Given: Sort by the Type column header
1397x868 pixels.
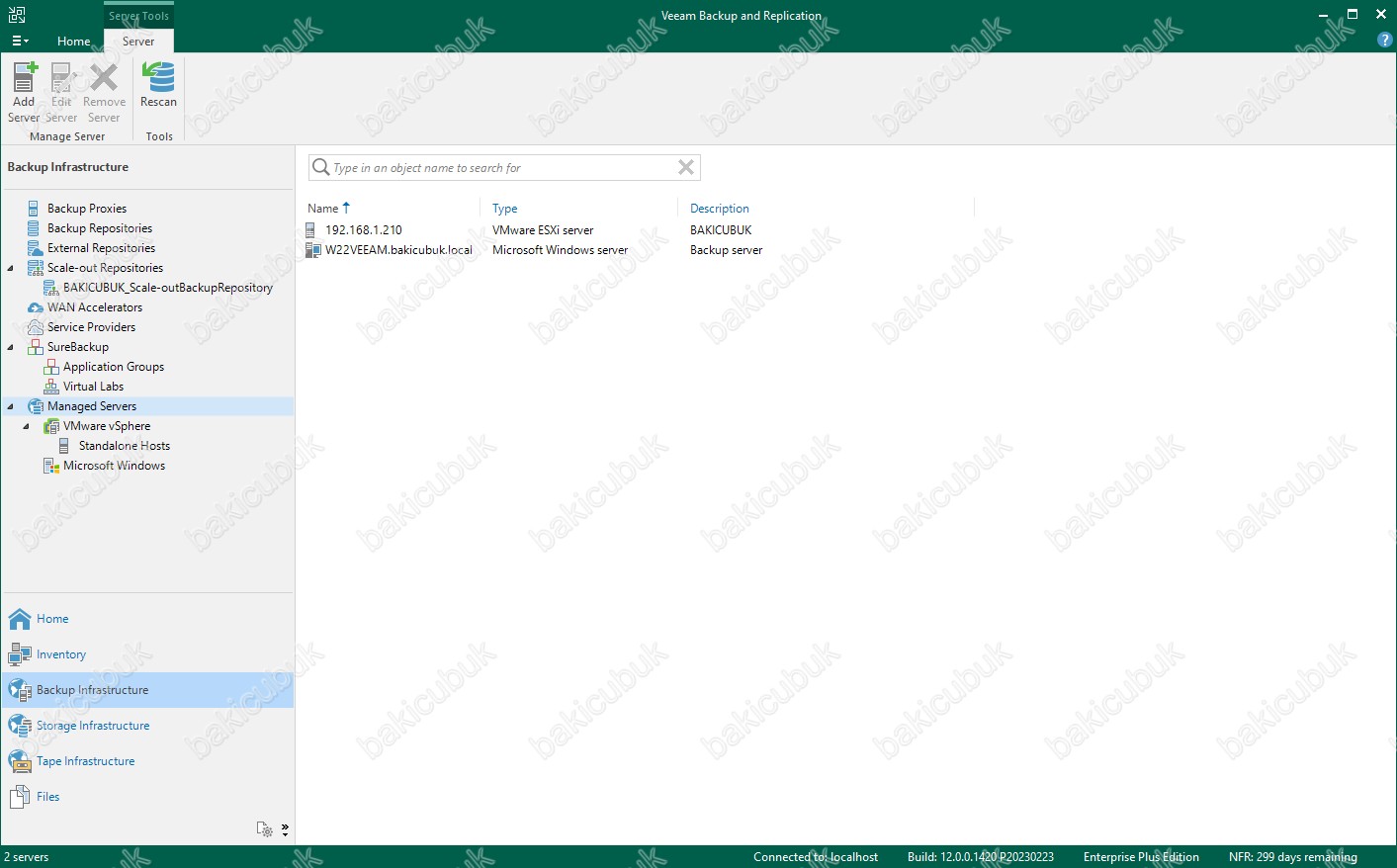Looking at the screenshot, I should (505, 209).
